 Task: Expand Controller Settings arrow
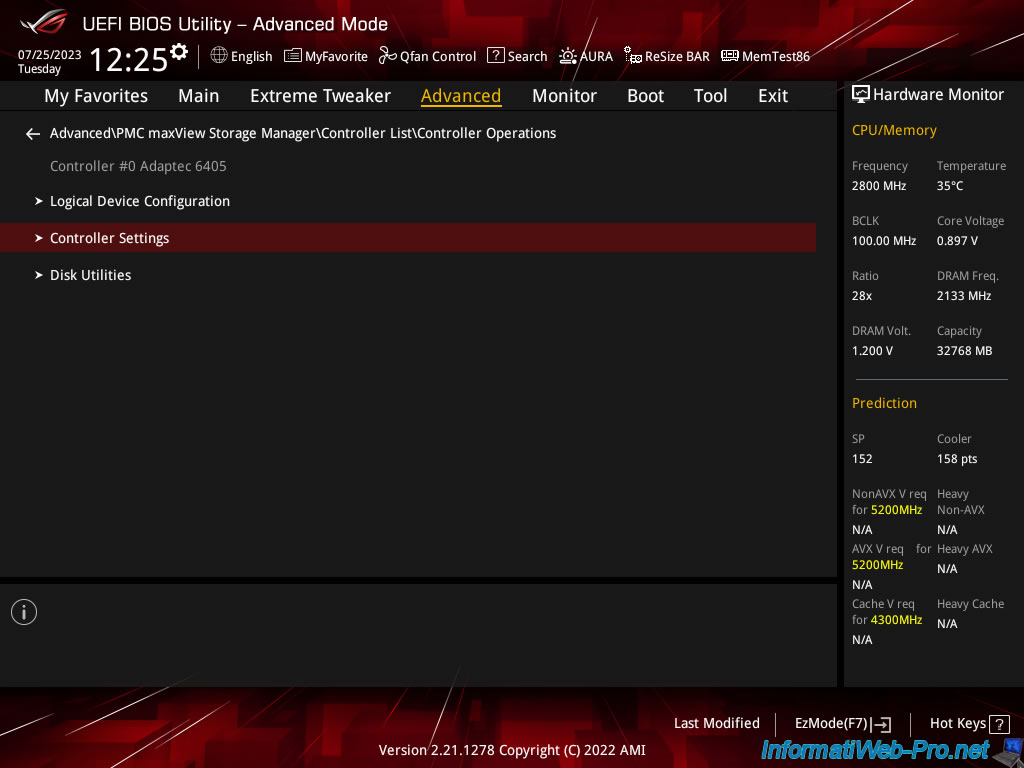[x=39, y=238]
